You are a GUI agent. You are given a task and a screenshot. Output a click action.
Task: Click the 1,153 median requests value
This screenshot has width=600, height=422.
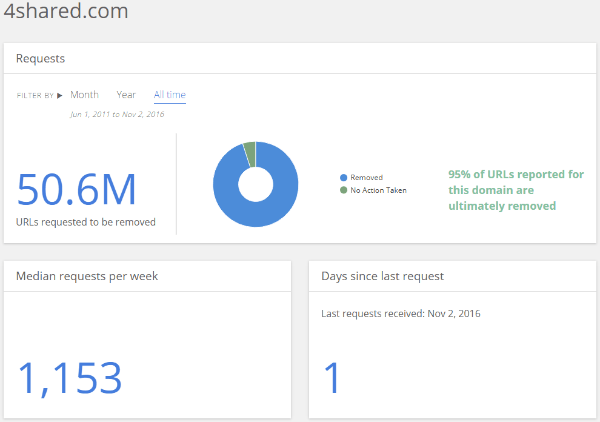click(x=70, y=378)
